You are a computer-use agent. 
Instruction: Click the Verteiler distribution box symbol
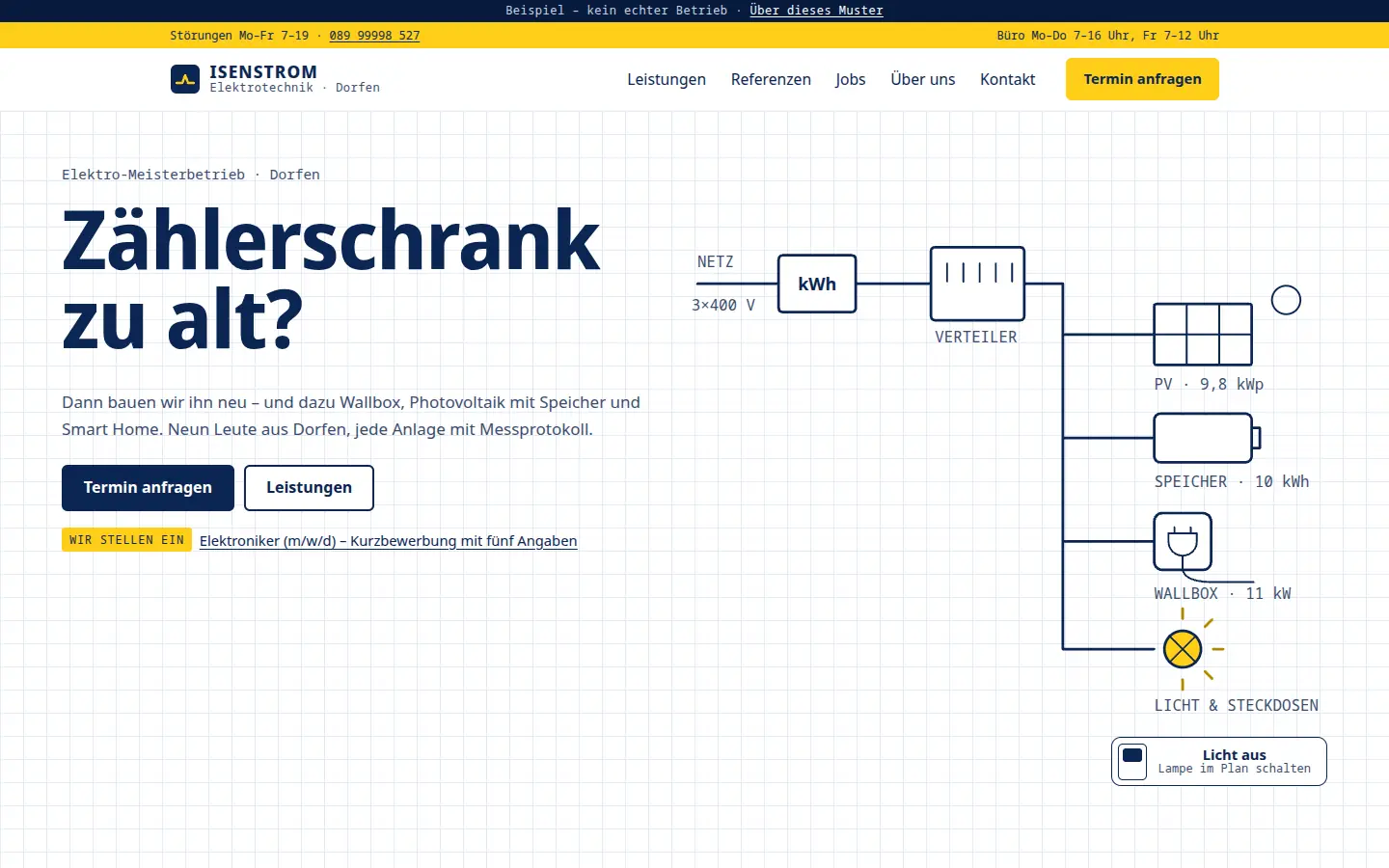point(977,284)
